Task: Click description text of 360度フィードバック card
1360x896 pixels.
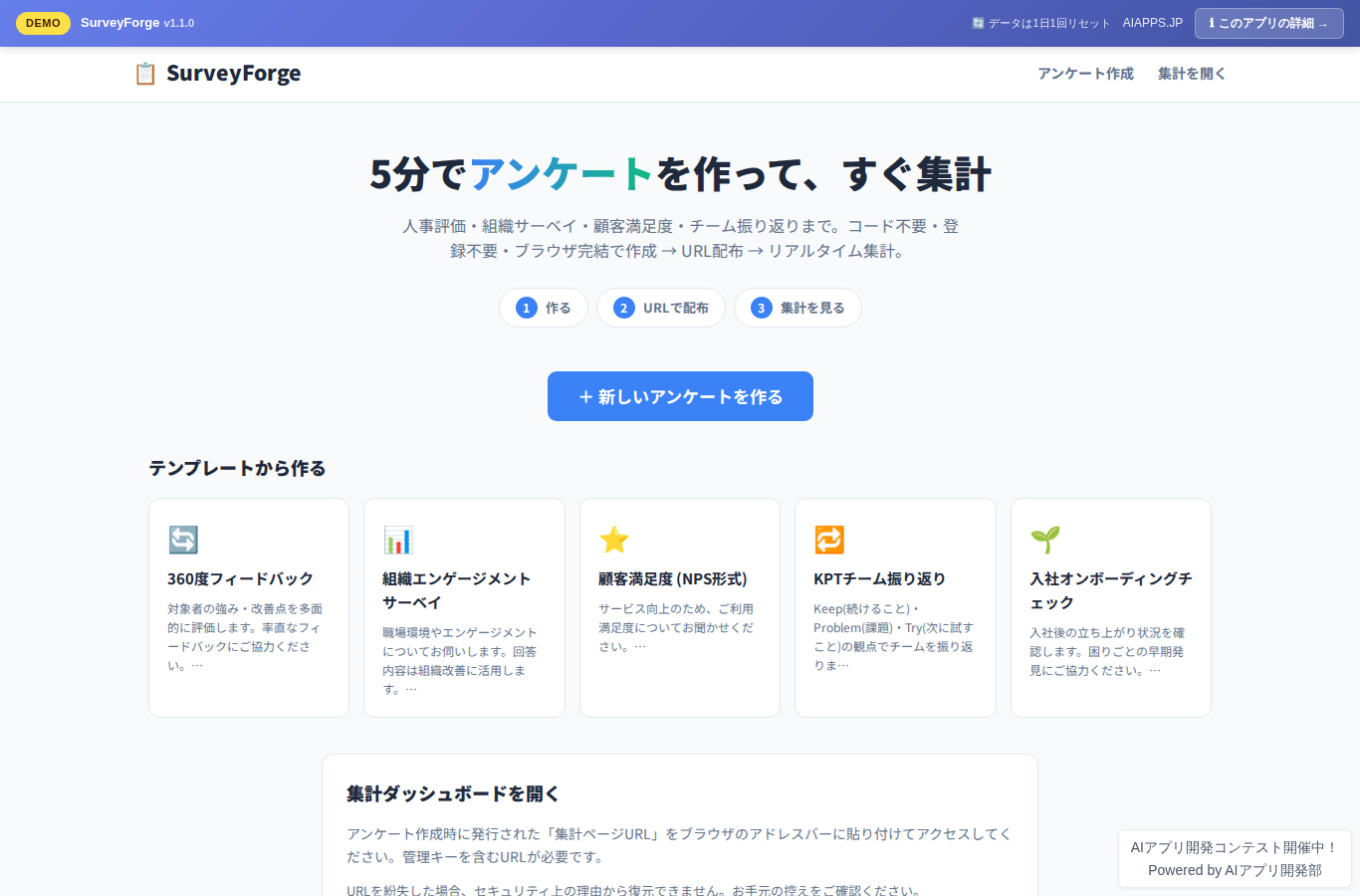Action: click(x=245, y=637)
